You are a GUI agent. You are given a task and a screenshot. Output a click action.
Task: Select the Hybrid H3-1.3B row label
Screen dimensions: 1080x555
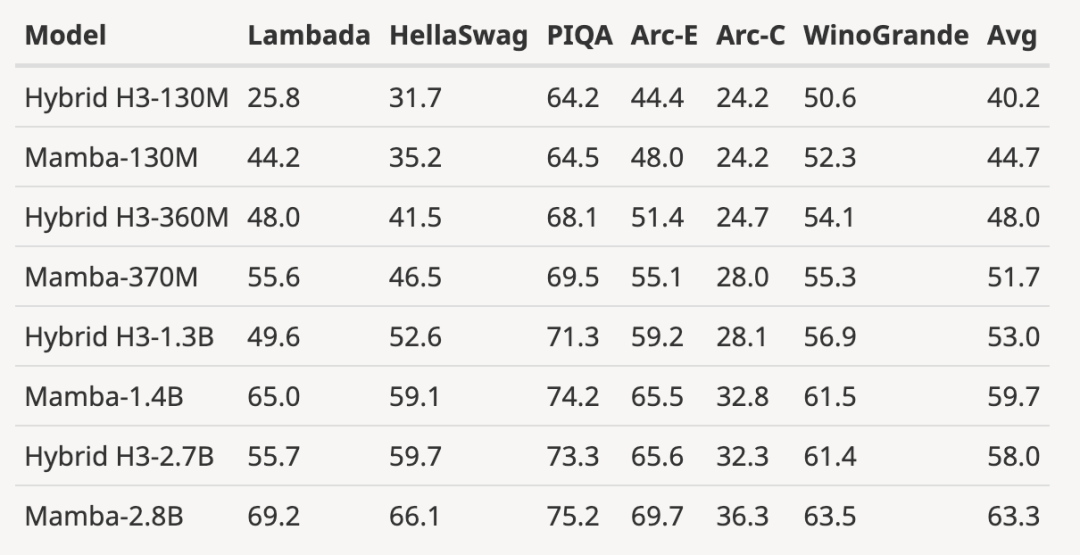[x=119, y=337]
